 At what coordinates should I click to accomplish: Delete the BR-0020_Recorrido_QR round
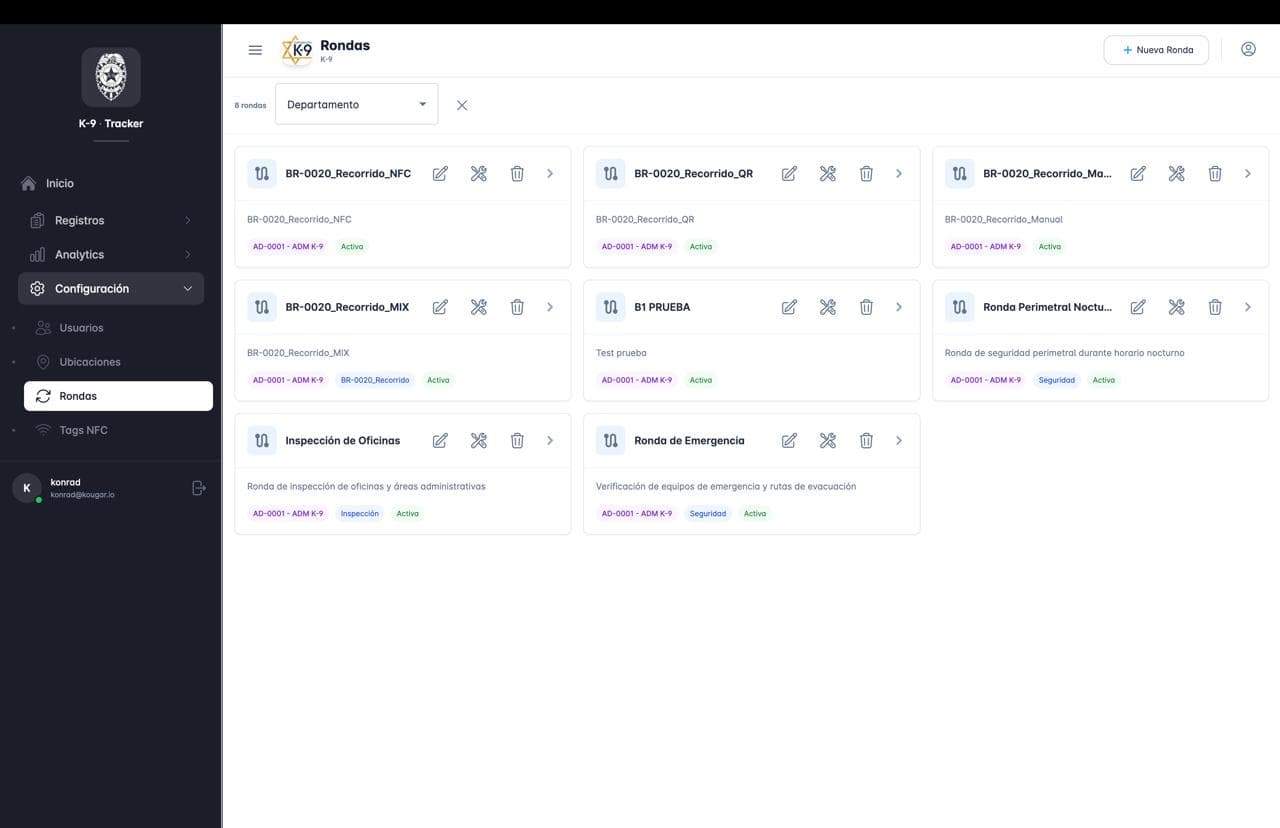[x=866, y=174]
